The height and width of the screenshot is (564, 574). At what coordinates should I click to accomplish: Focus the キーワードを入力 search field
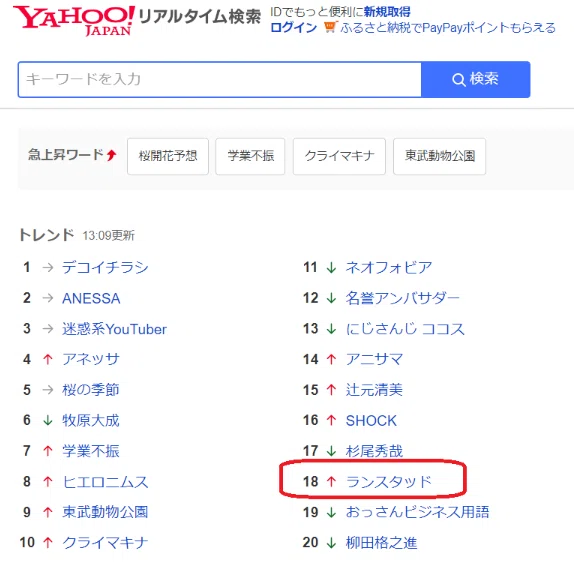click(220, 79)
